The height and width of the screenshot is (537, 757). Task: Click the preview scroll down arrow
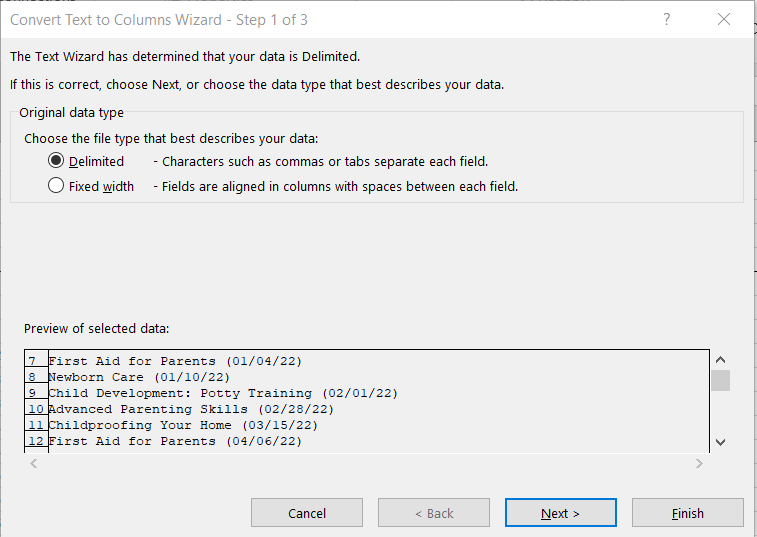[720, 442]
